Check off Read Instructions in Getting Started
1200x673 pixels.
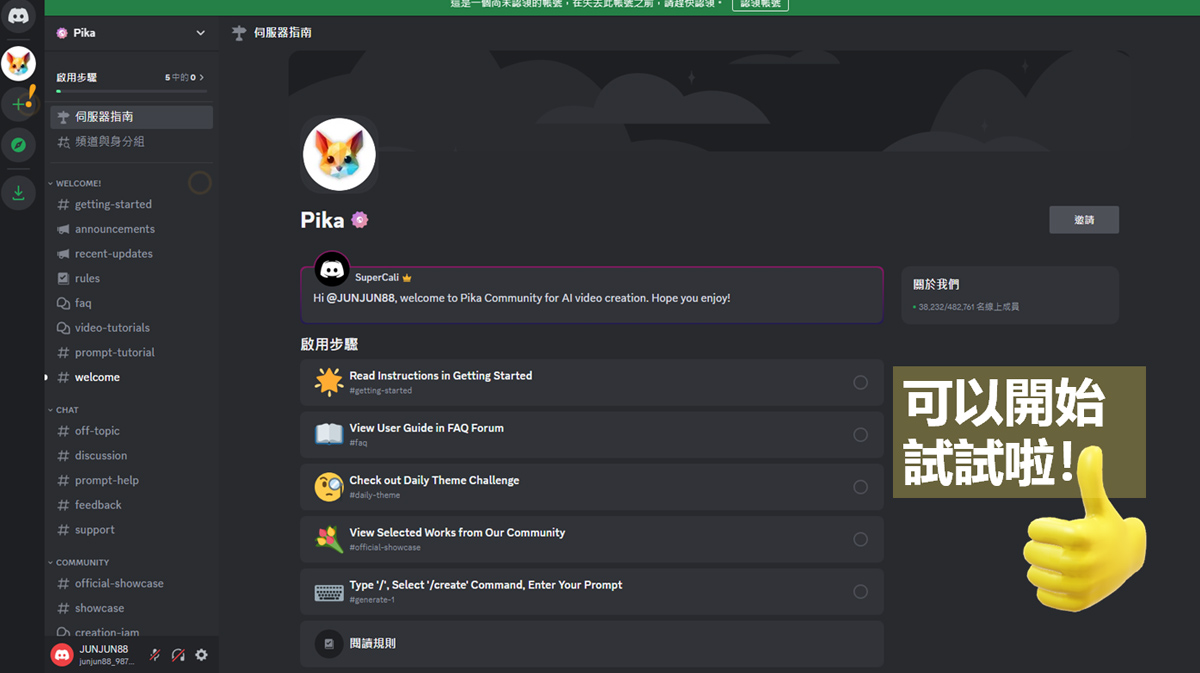tap(860, 382)
